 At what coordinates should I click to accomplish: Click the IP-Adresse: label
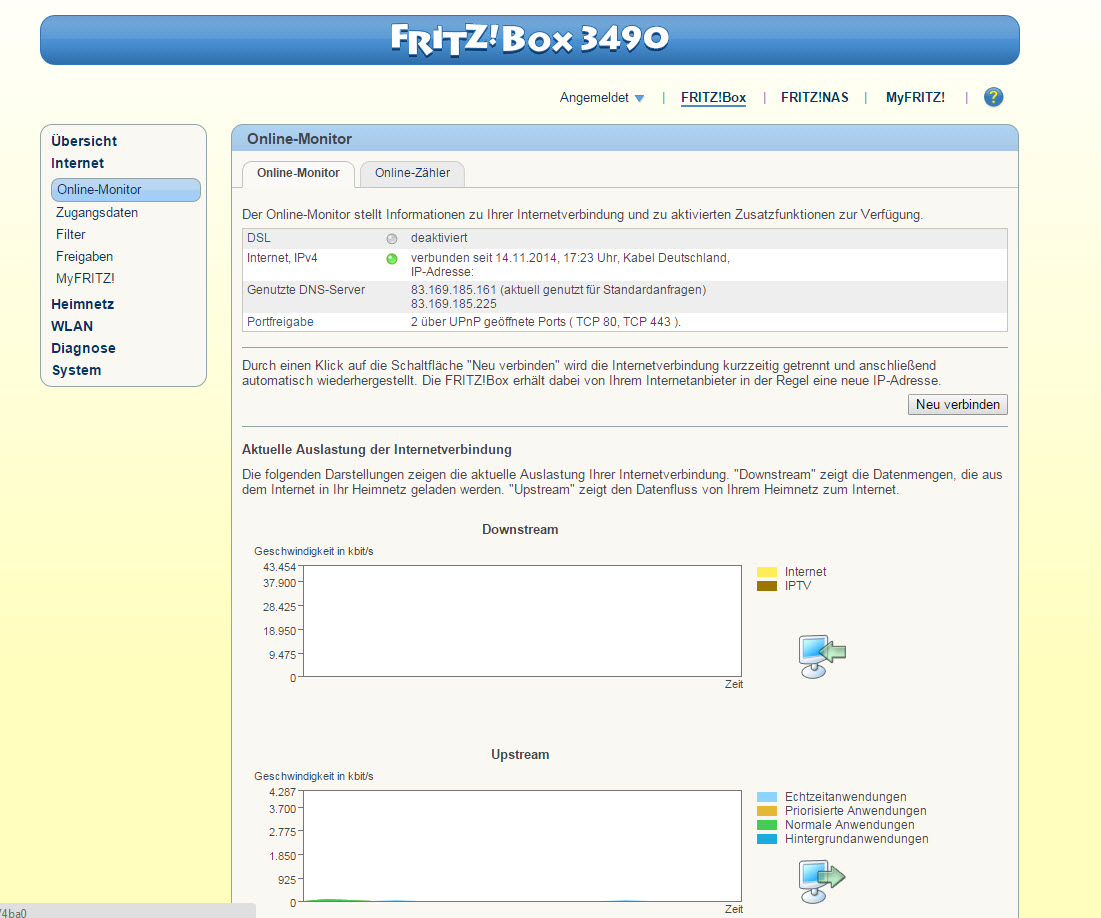pos(442,272)
